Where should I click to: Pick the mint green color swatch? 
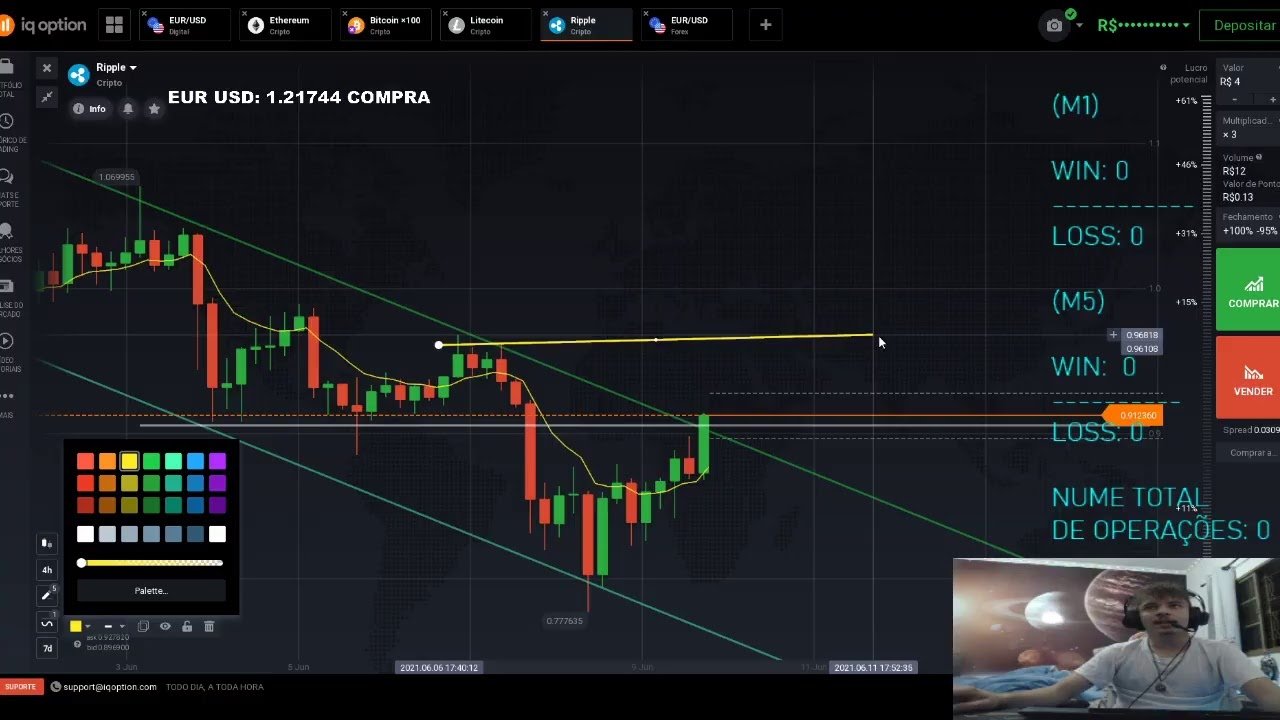[173, 461]
